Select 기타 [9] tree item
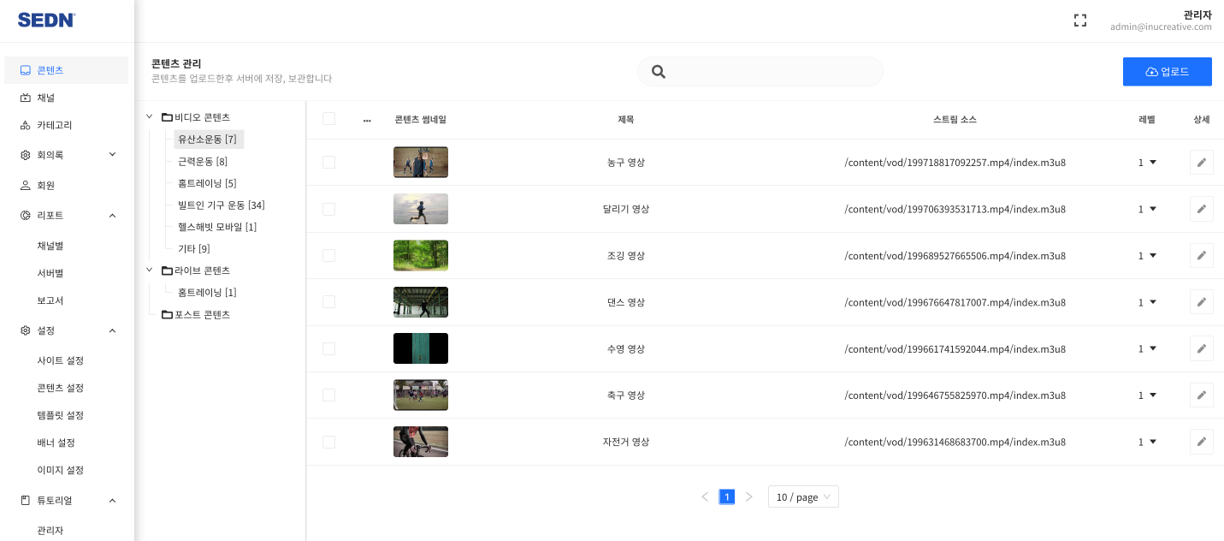This screenshot has height=541, width=1224. point(194,249)
